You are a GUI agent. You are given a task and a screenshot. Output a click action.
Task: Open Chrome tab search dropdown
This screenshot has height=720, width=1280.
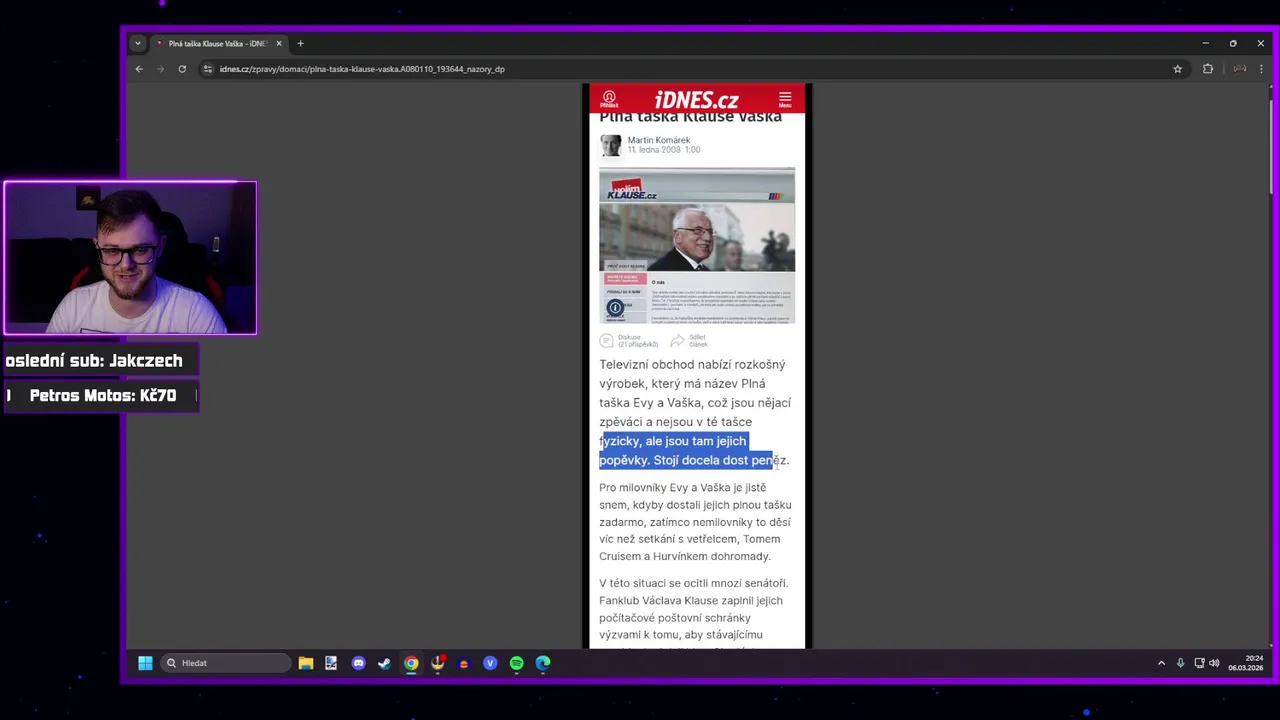138,43
